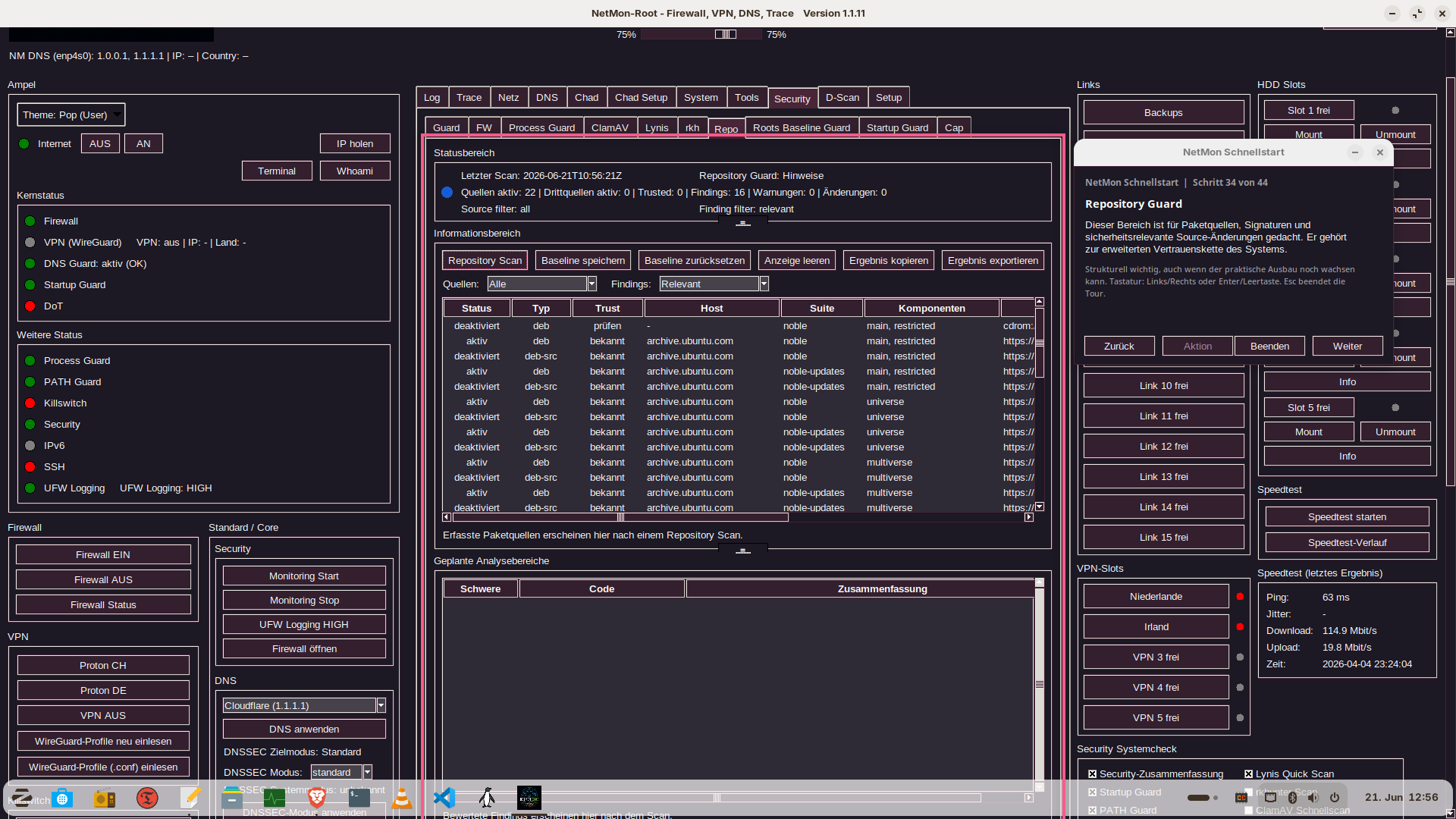The width and height of the screenshot is (1456, 819).
Task: Click Baseline speichern button
Action: 583,261
